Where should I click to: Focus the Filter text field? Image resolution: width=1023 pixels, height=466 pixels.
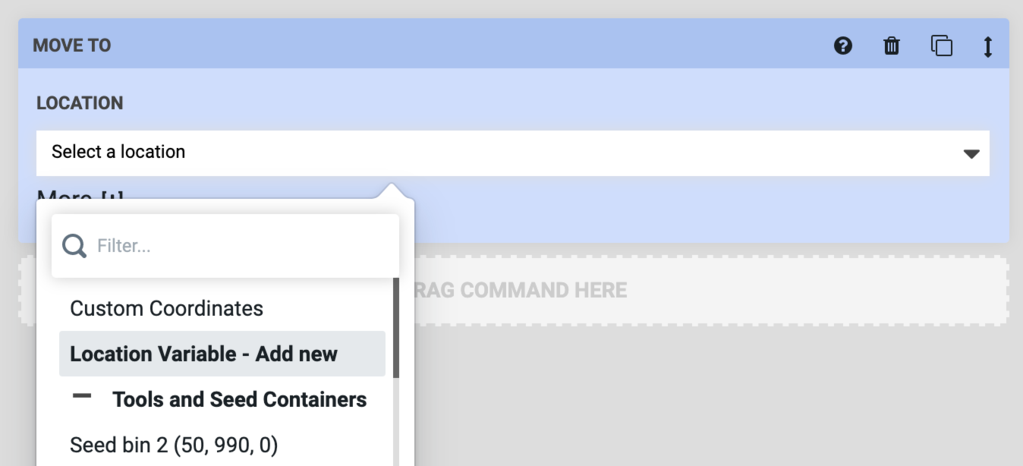pos(240,246)
